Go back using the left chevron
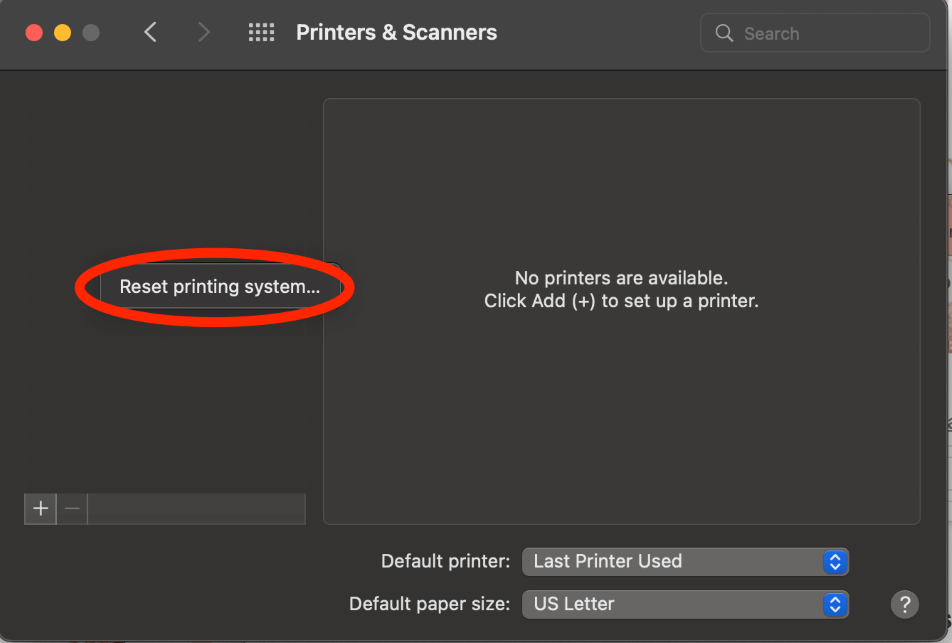952x643 pixels. [x=151, y=33]
